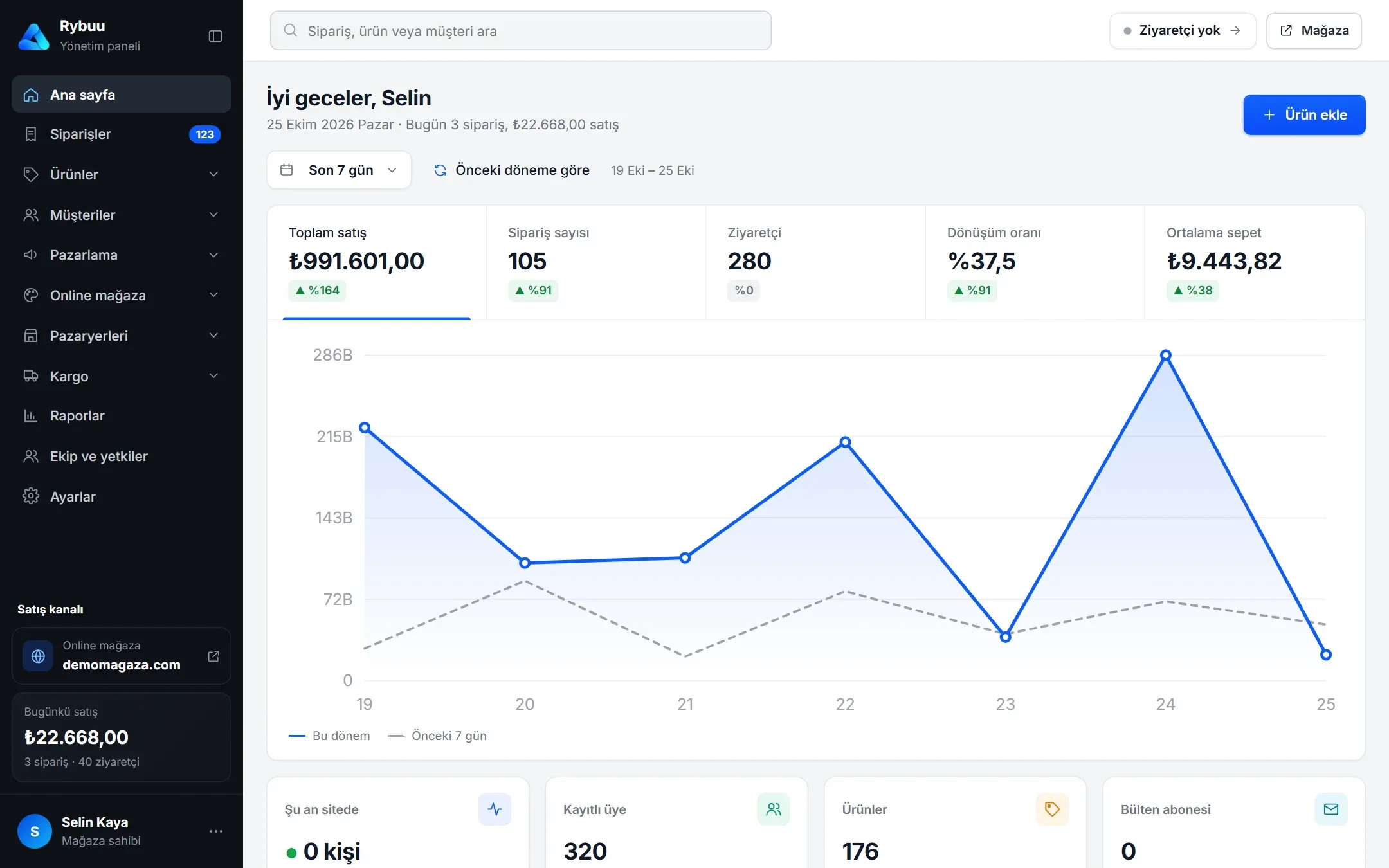Select the Ortalama sepet metric tab

[x=1255, y=262]
